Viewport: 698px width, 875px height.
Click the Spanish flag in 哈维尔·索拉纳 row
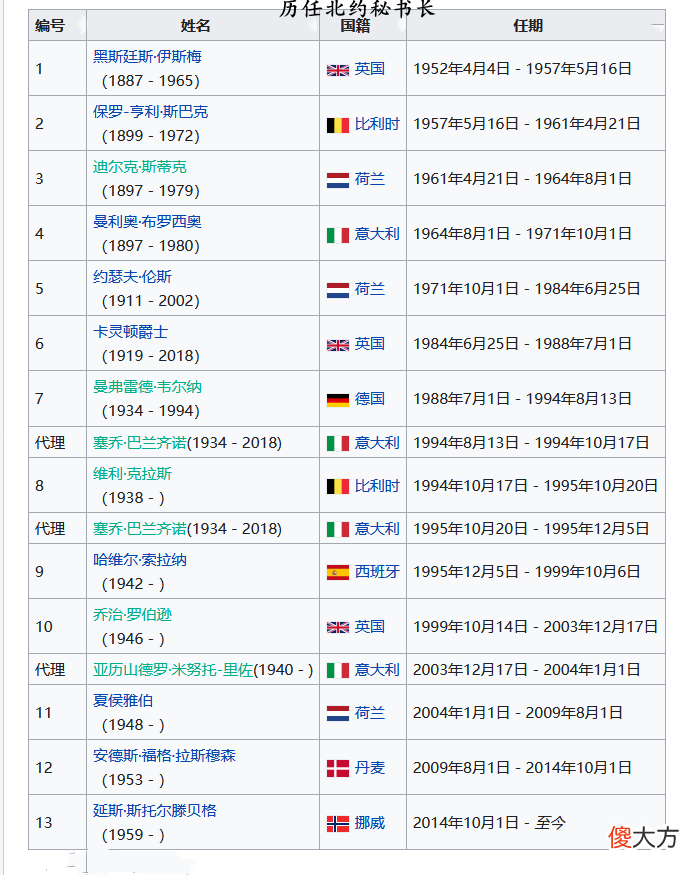(338, 573)
